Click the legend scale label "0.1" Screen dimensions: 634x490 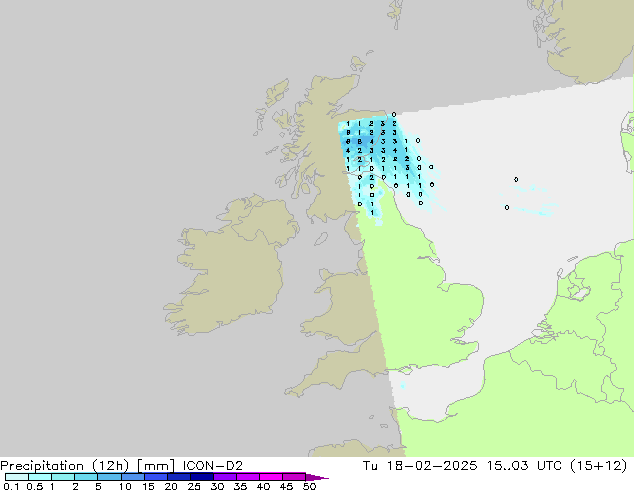coord(11,486)
